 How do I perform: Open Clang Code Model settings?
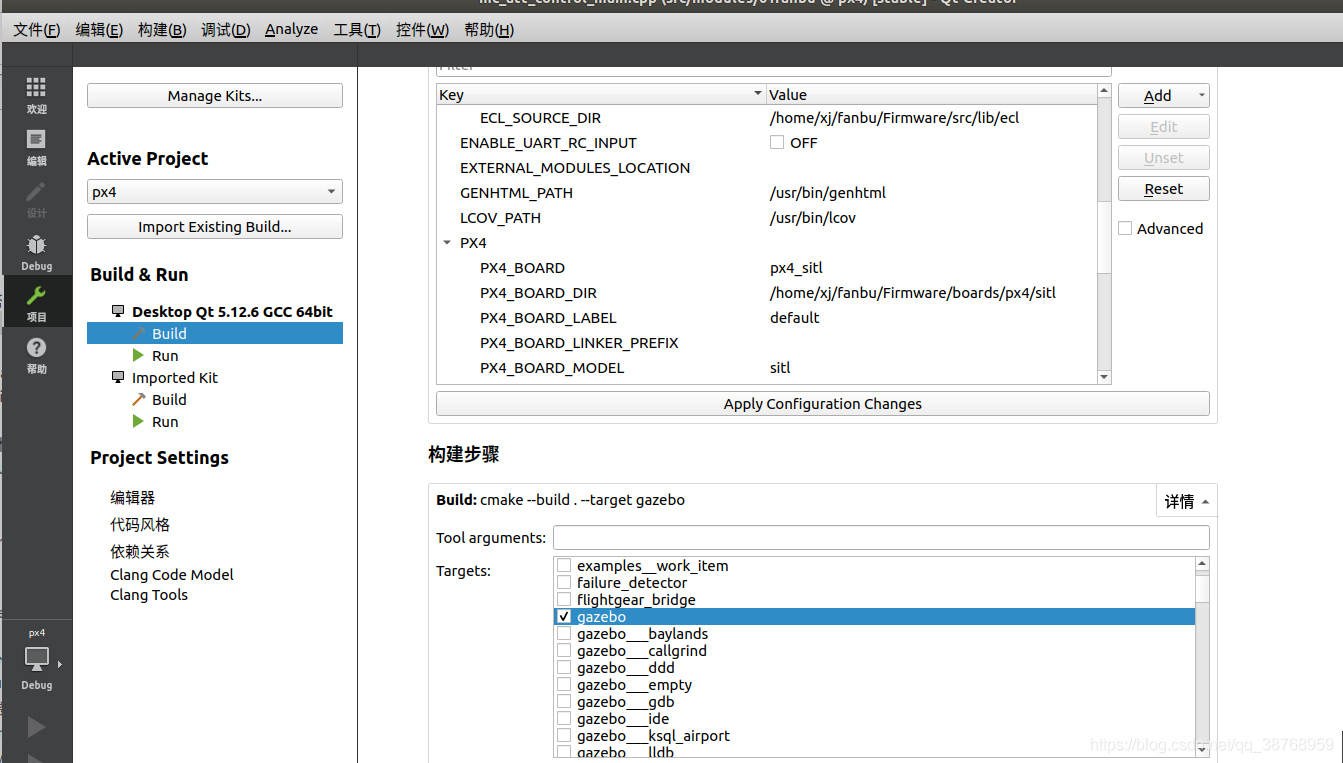click(x=172, y=574)
